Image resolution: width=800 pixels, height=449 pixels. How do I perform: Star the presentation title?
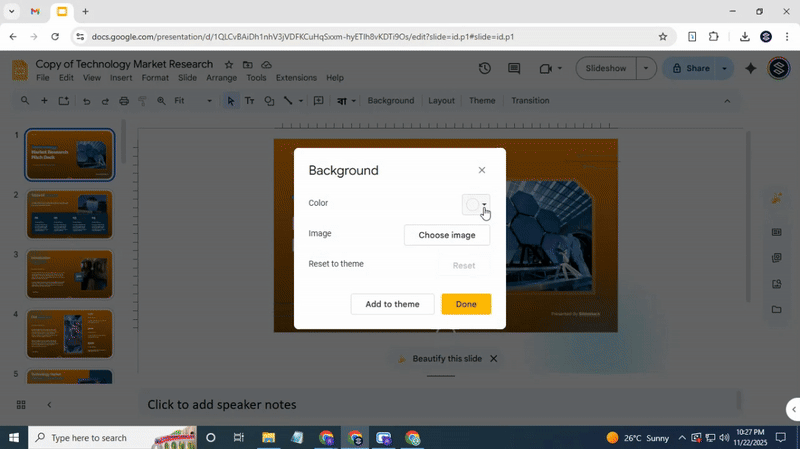tap(229, 64)
